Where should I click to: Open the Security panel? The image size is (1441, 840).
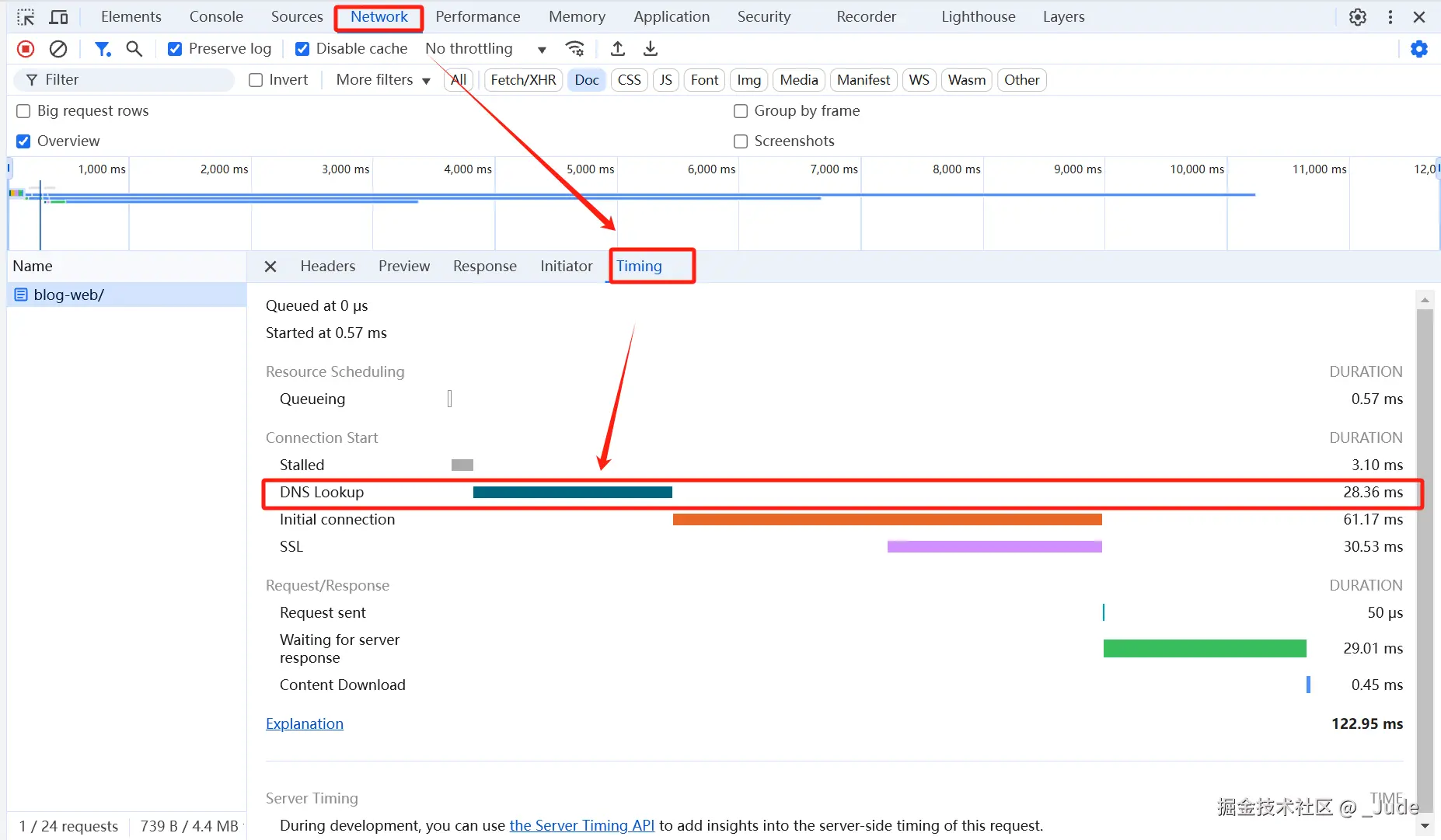(764, 16)
